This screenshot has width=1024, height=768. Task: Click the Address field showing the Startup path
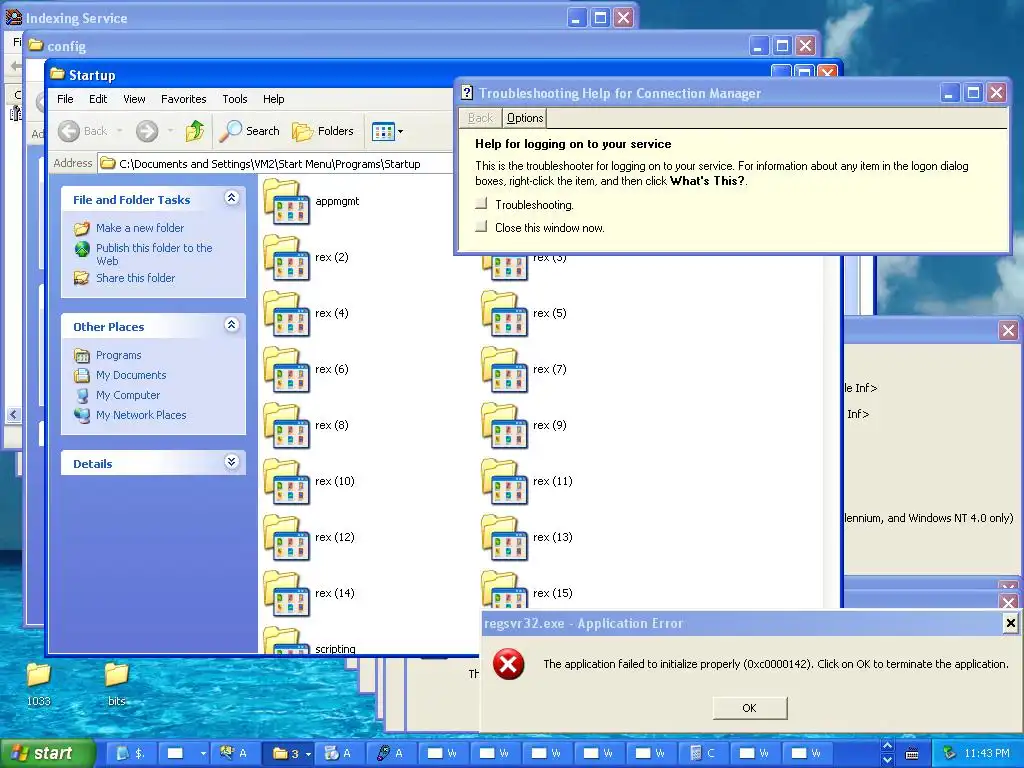[276, 163]
